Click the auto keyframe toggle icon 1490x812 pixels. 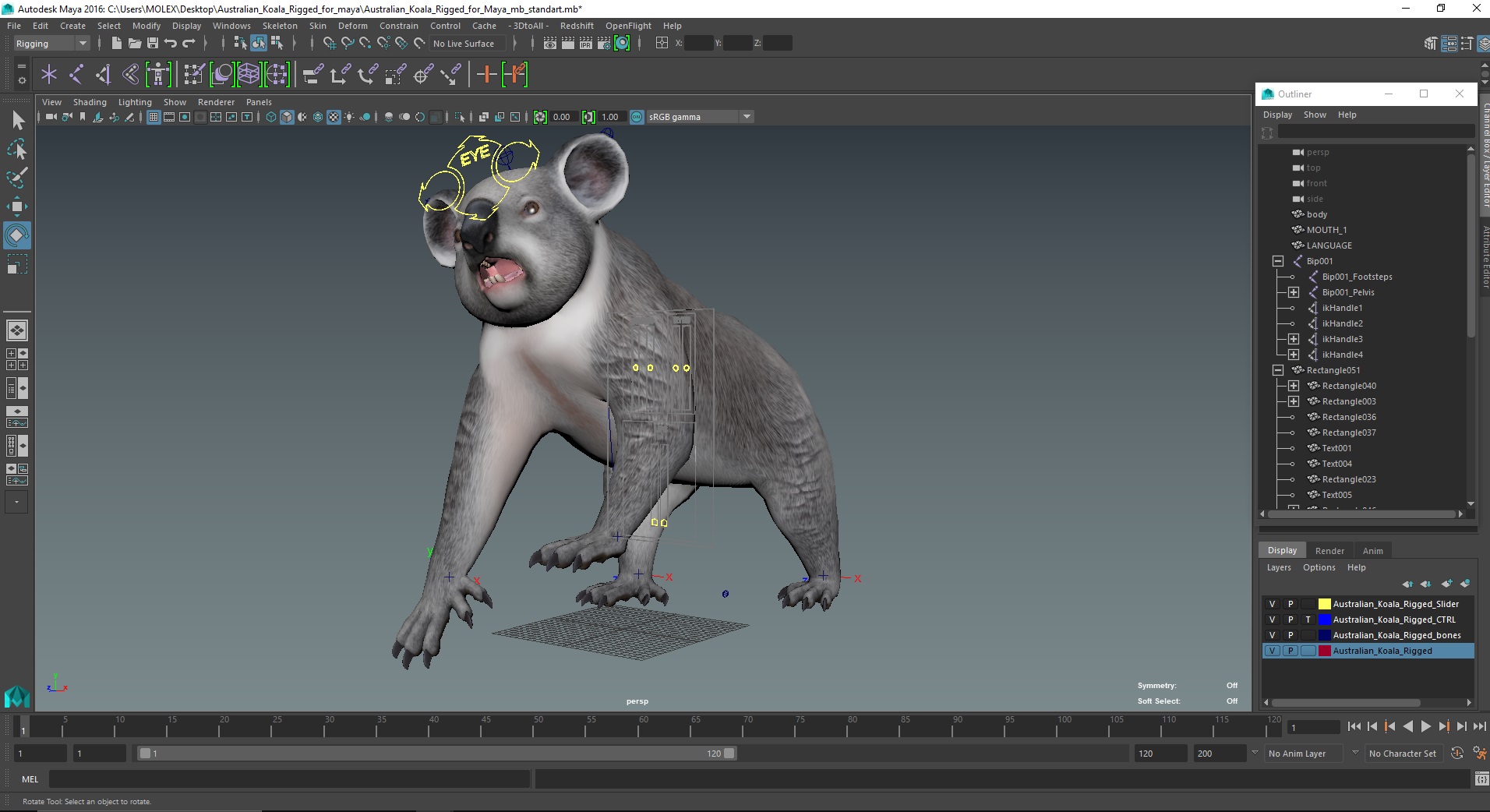[x=1457, y=753]
